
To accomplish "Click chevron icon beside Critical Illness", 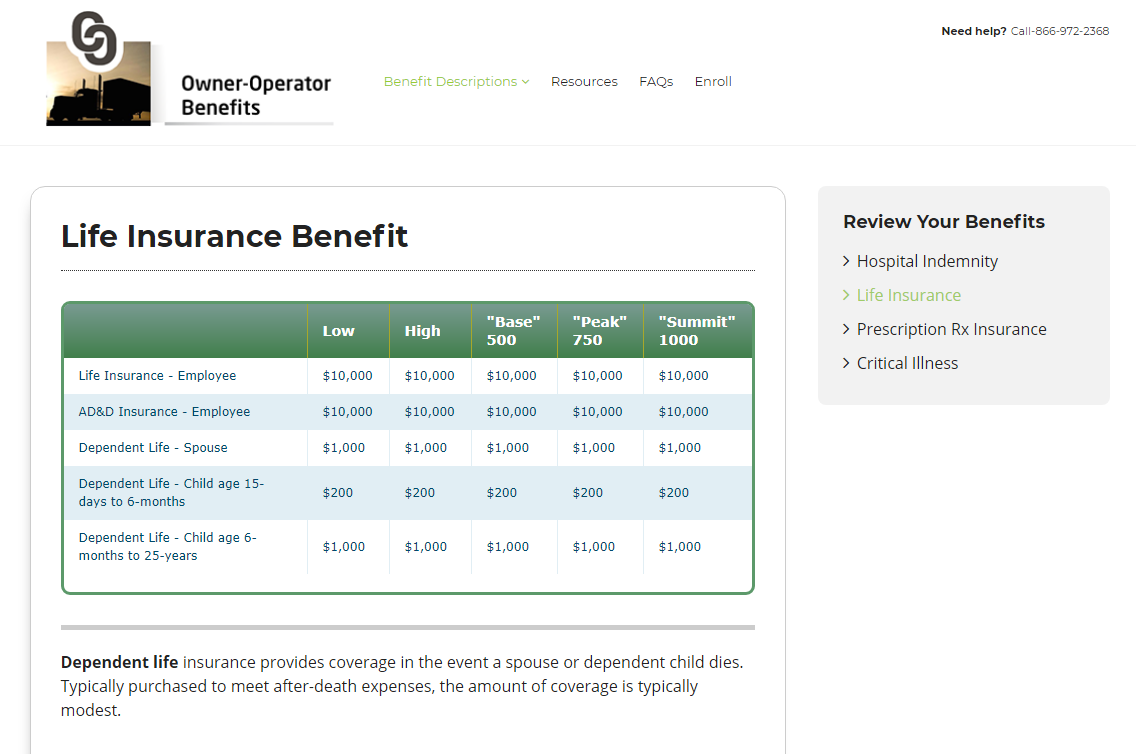I will (x=847, y=364).
